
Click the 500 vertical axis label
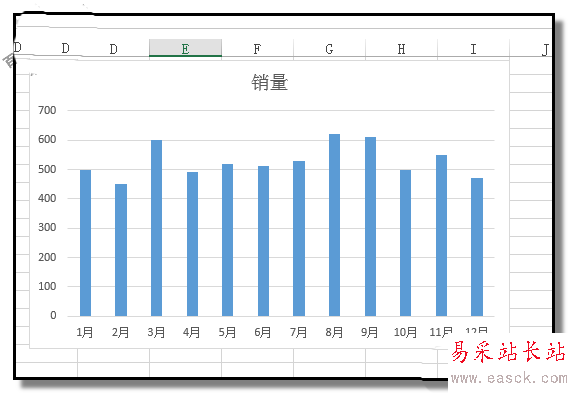click(x=47, y=169)
